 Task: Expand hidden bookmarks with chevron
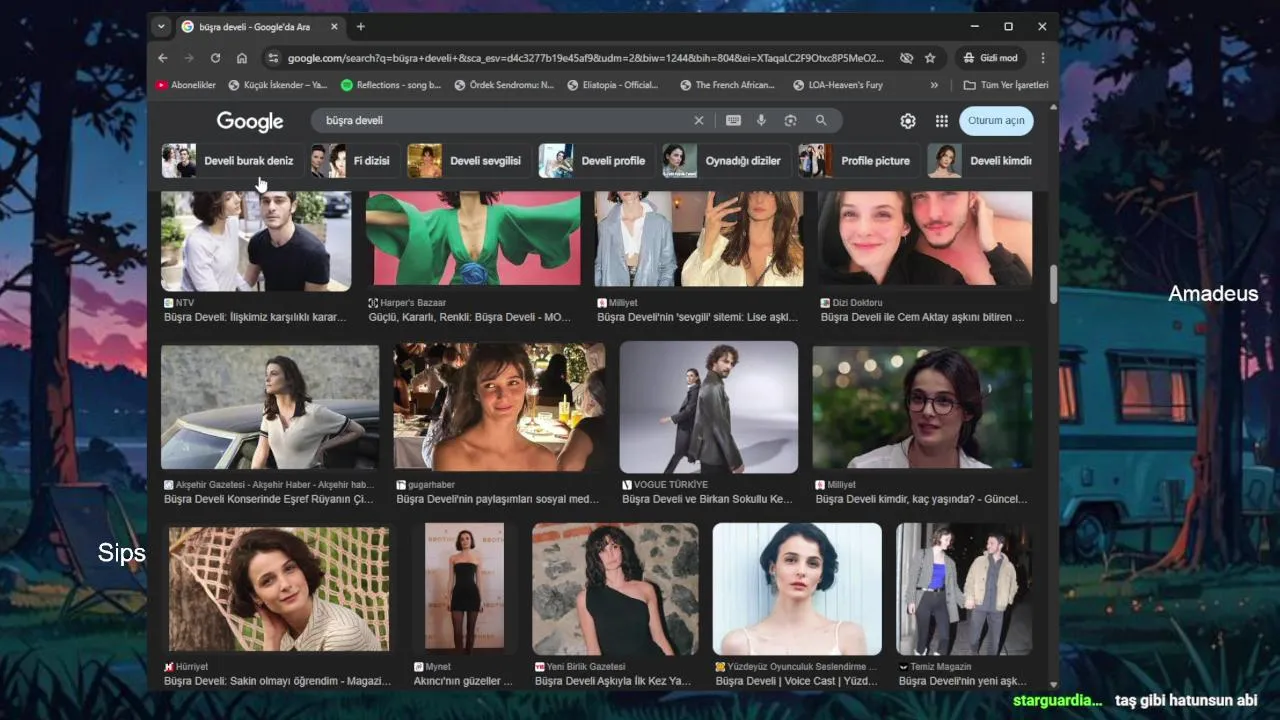pos(934,85)
